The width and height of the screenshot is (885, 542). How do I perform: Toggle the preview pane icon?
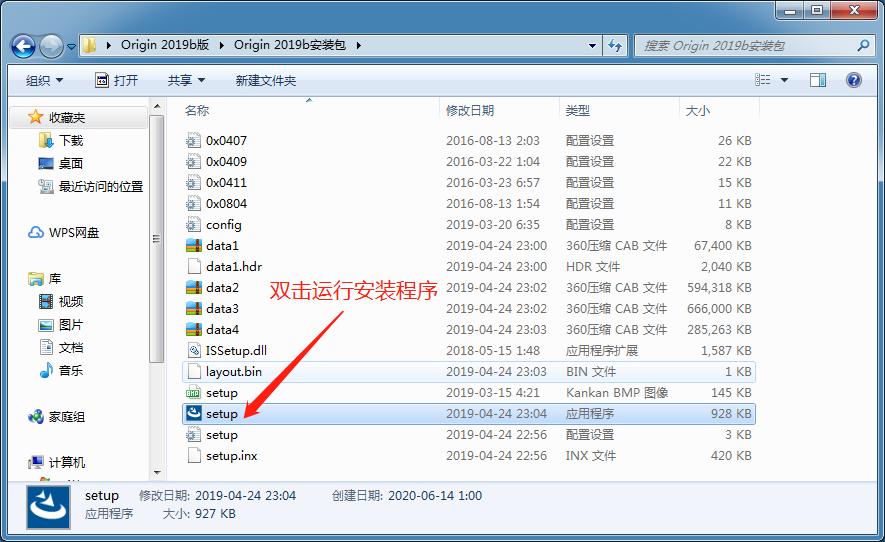click(818, 80)
